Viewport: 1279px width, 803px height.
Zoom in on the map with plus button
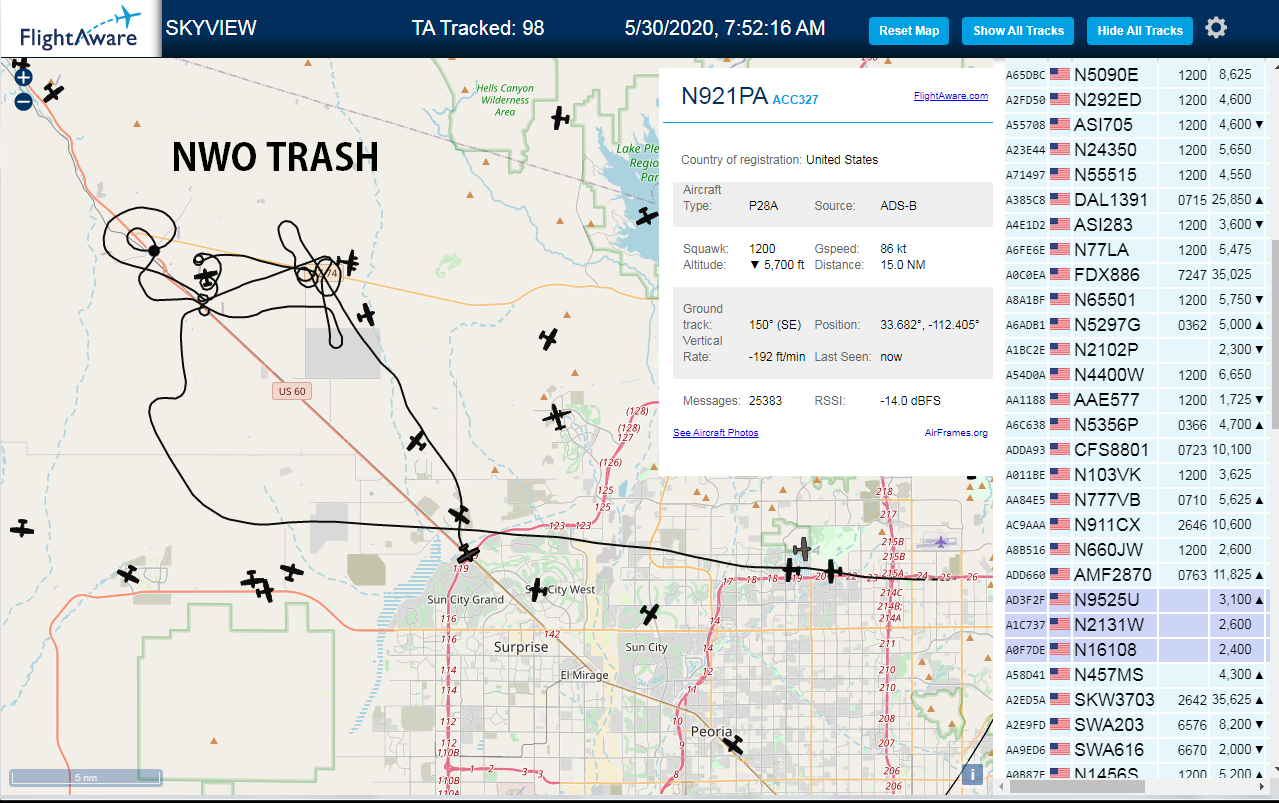(23, 77)
